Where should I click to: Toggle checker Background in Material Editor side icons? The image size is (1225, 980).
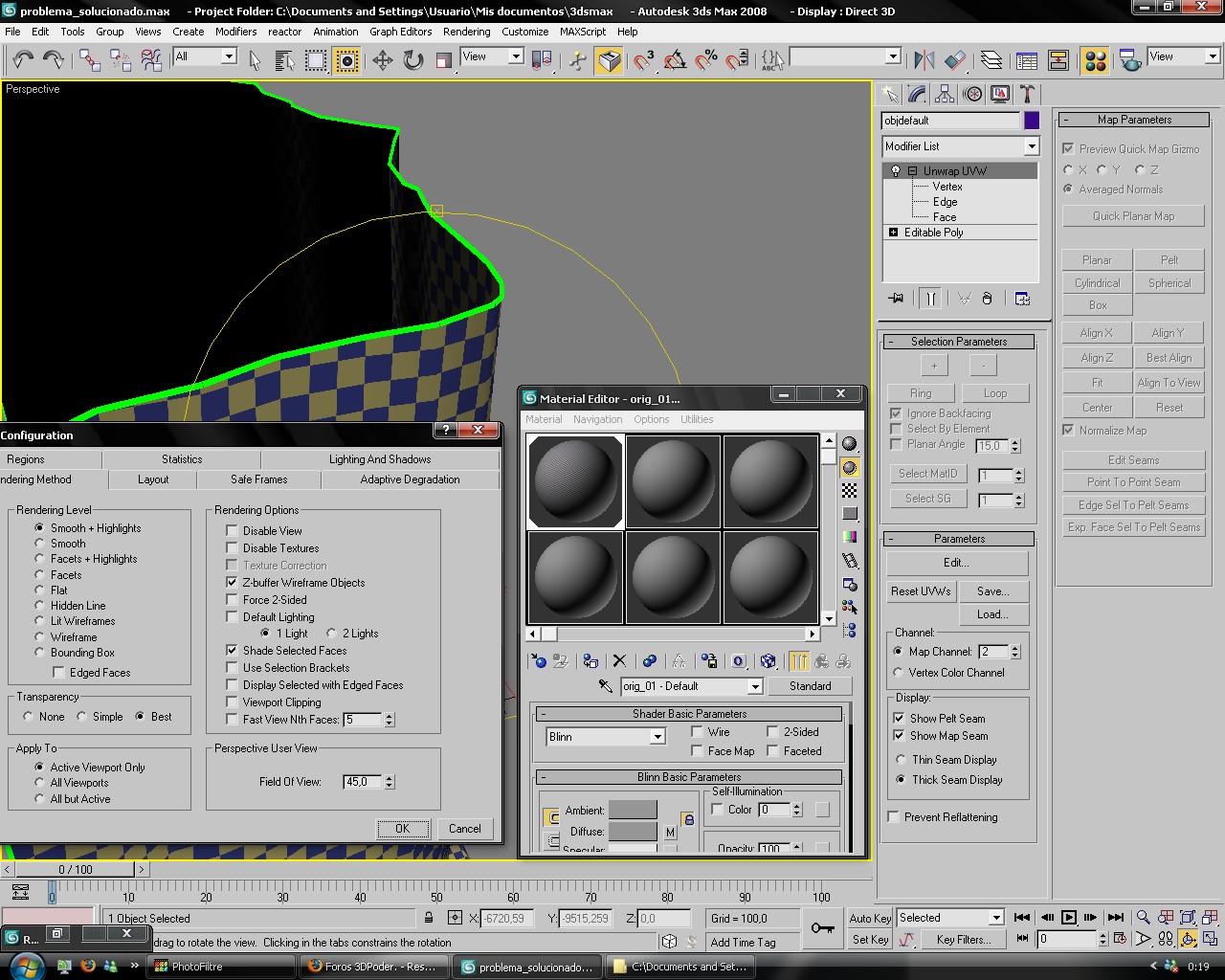tap(849, 490)
